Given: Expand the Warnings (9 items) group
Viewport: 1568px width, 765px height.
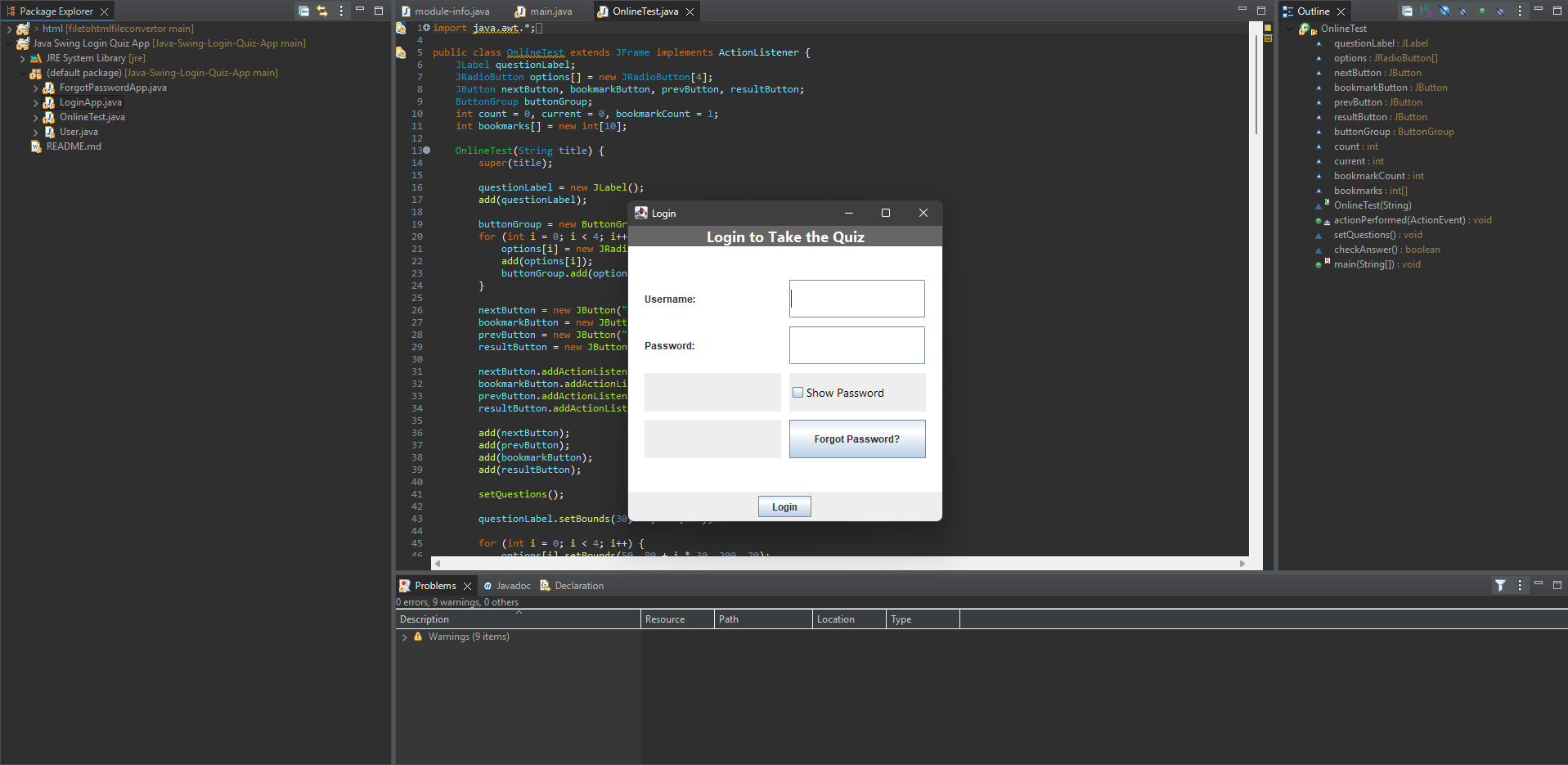Looking at the screenshot, I should pos(406,637).
